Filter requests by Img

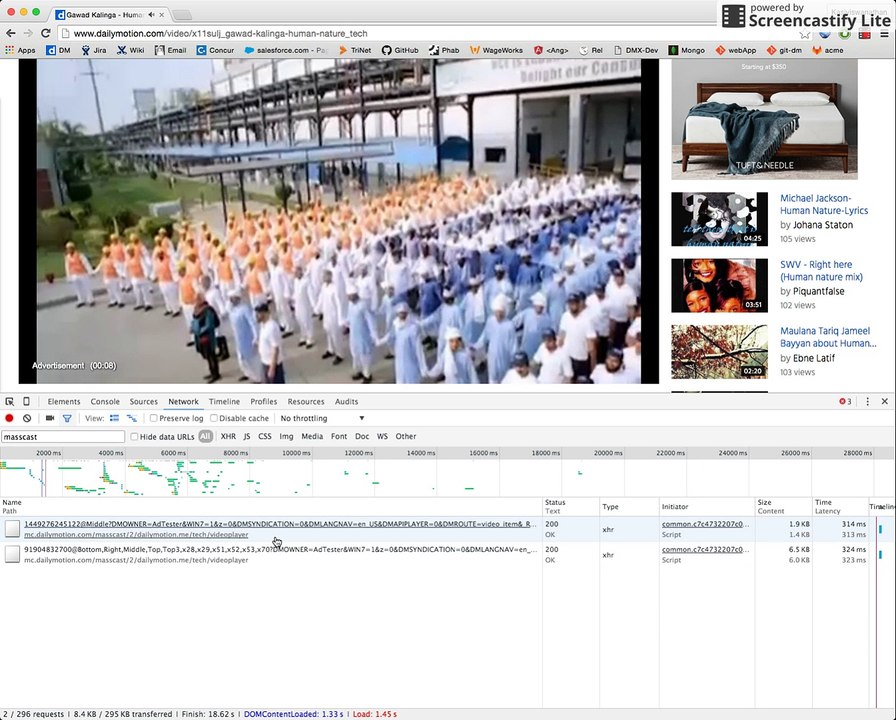tap(286, 437)
